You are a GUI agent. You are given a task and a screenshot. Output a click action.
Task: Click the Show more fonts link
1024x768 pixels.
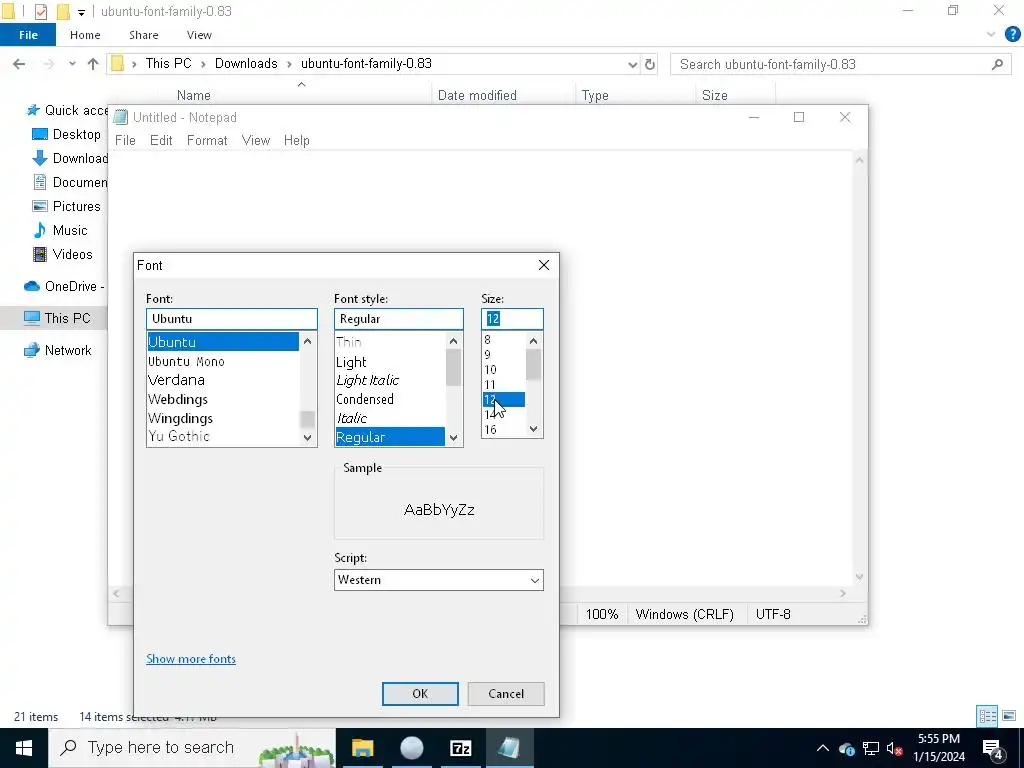tap(191, 659)
